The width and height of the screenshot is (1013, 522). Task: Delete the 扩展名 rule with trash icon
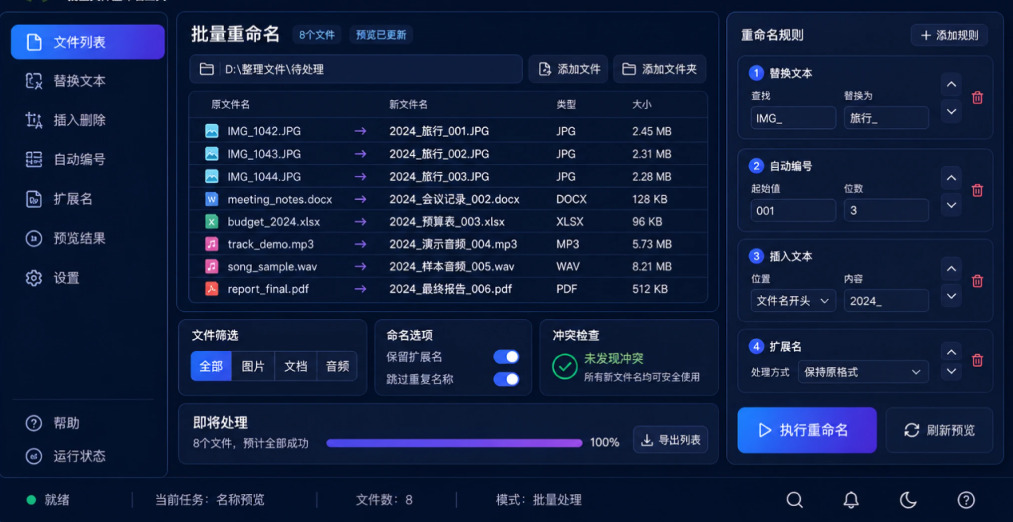[977, 360]
